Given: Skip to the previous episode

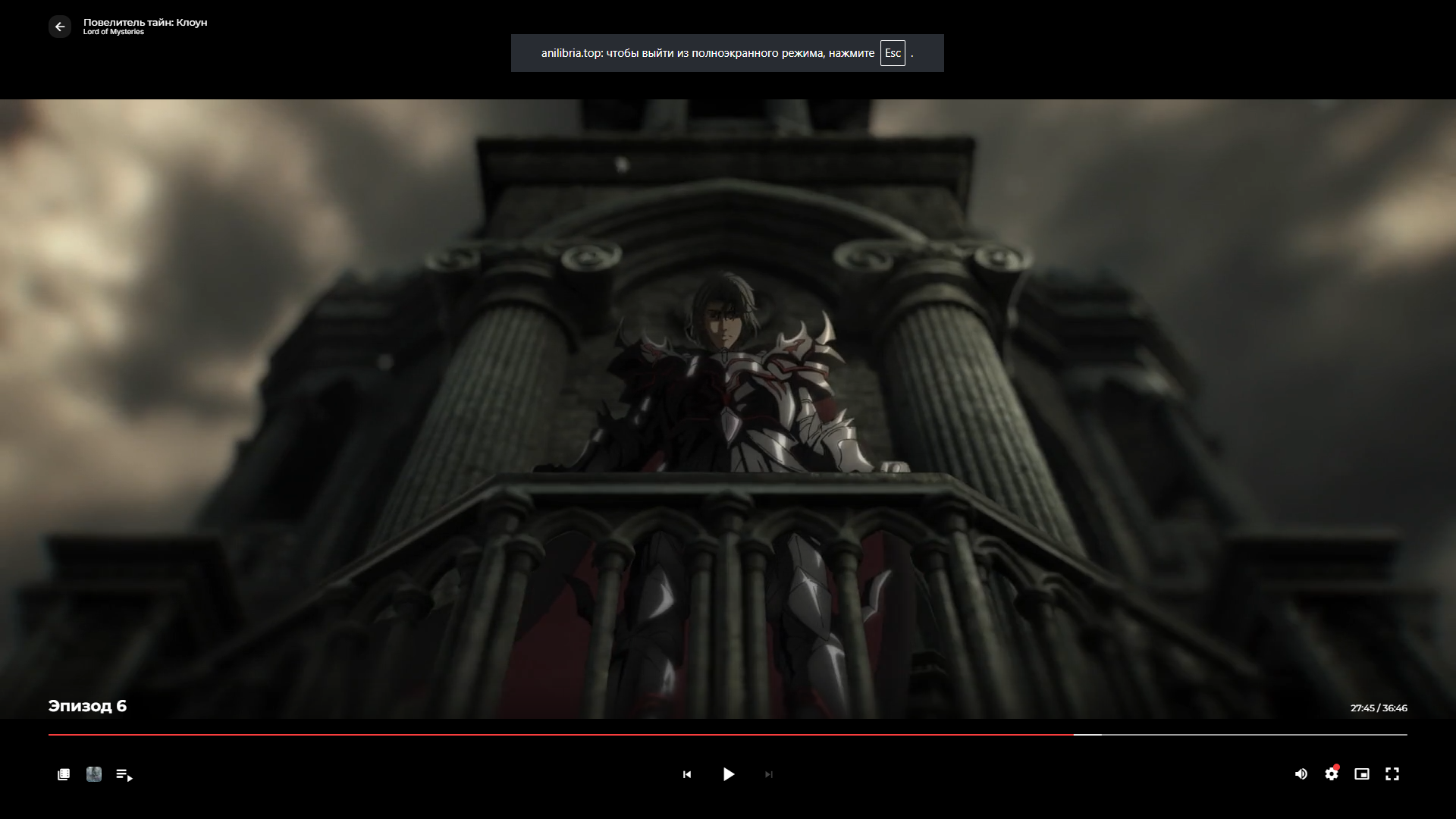Looking at the screenshot, I should [x=687, y=774].
